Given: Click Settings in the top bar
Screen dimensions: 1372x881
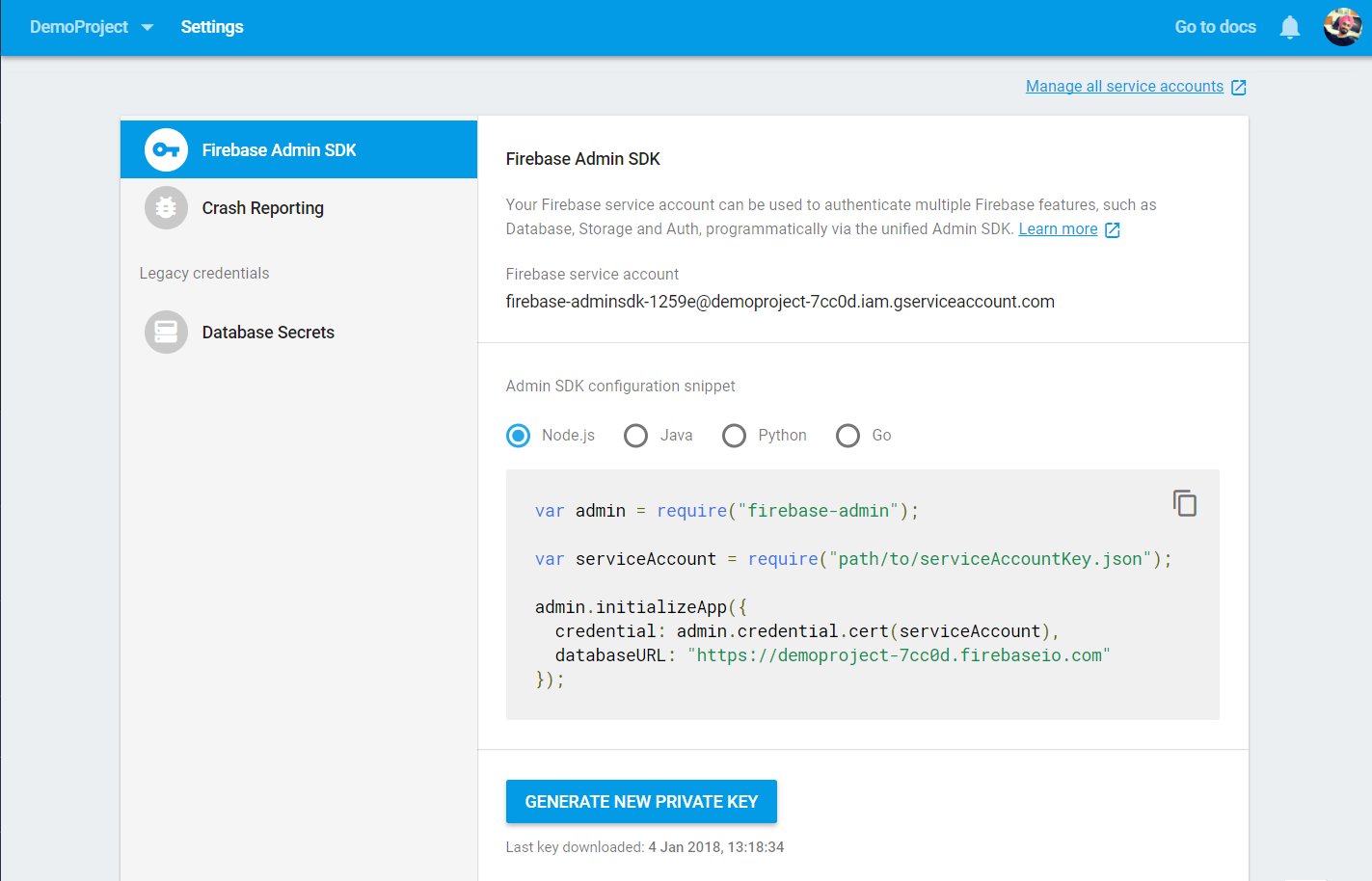Looking at the screenshot, I should point(212,27).
